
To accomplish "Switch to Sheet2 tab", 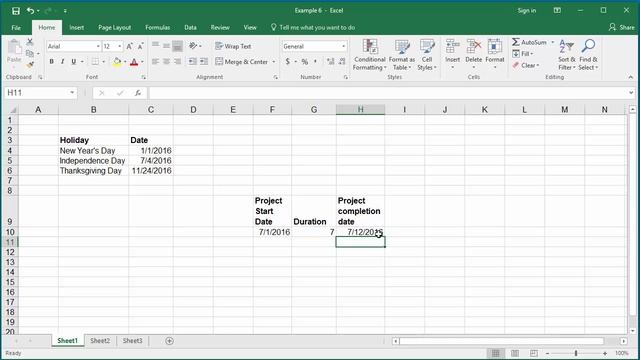I will pyautogui.click(x=100, y=341).
